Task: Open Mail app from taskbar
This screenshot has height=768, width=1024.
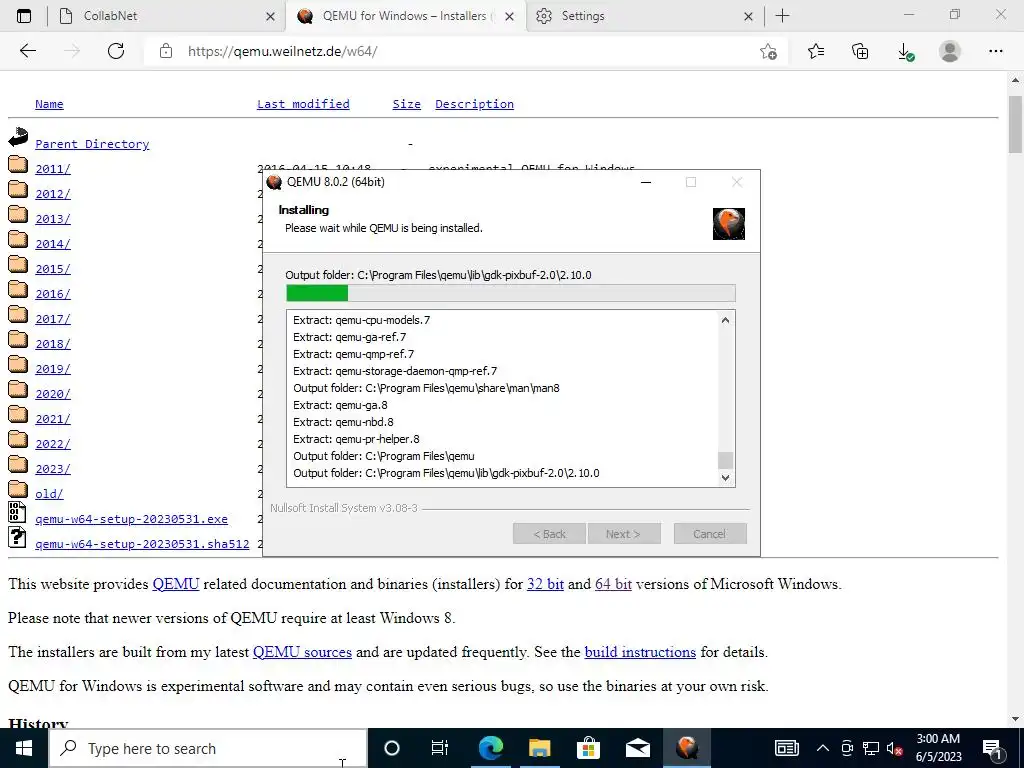Action: 637,748
